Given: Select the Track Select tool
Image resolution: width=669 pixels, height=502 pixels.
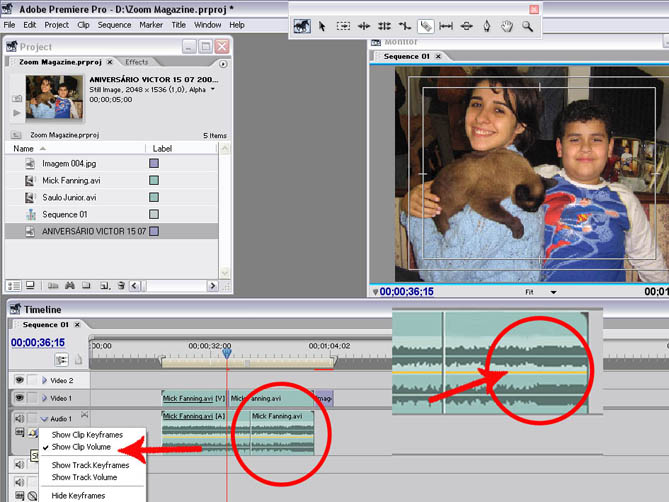Looking at the screenshot, I should (x=343, y=26).
